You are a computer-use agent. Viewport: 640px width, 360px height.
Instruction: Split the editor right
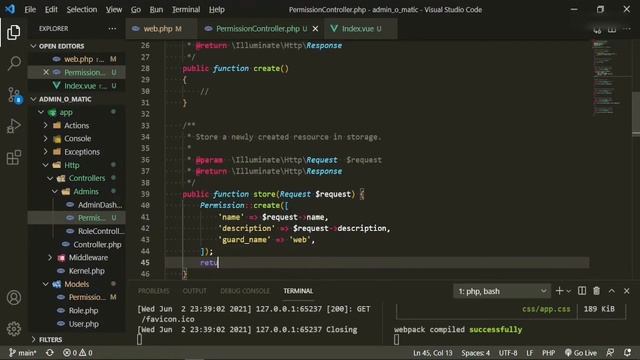point(612,29)
